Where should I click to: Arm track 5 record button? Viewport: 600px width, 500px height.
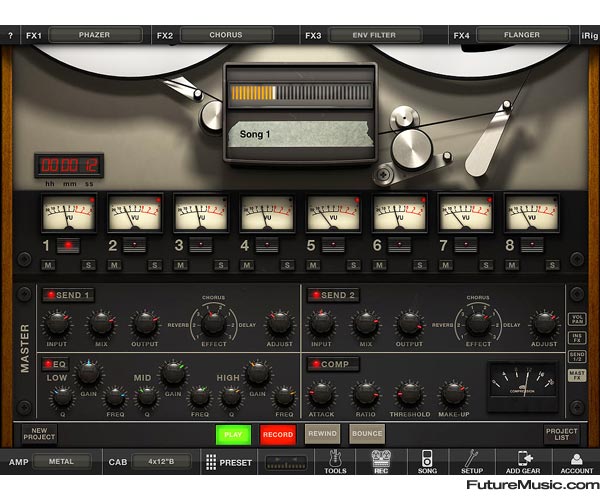[333, 245]
